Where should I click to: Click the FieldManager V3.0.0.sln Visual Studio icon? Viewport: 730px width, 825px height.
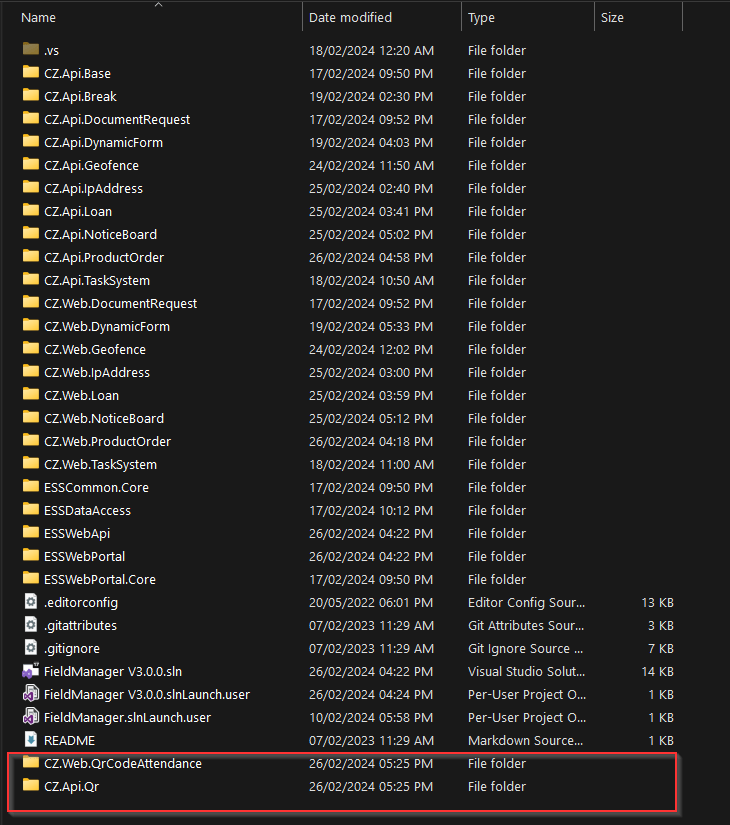click(x=31, y=670)
